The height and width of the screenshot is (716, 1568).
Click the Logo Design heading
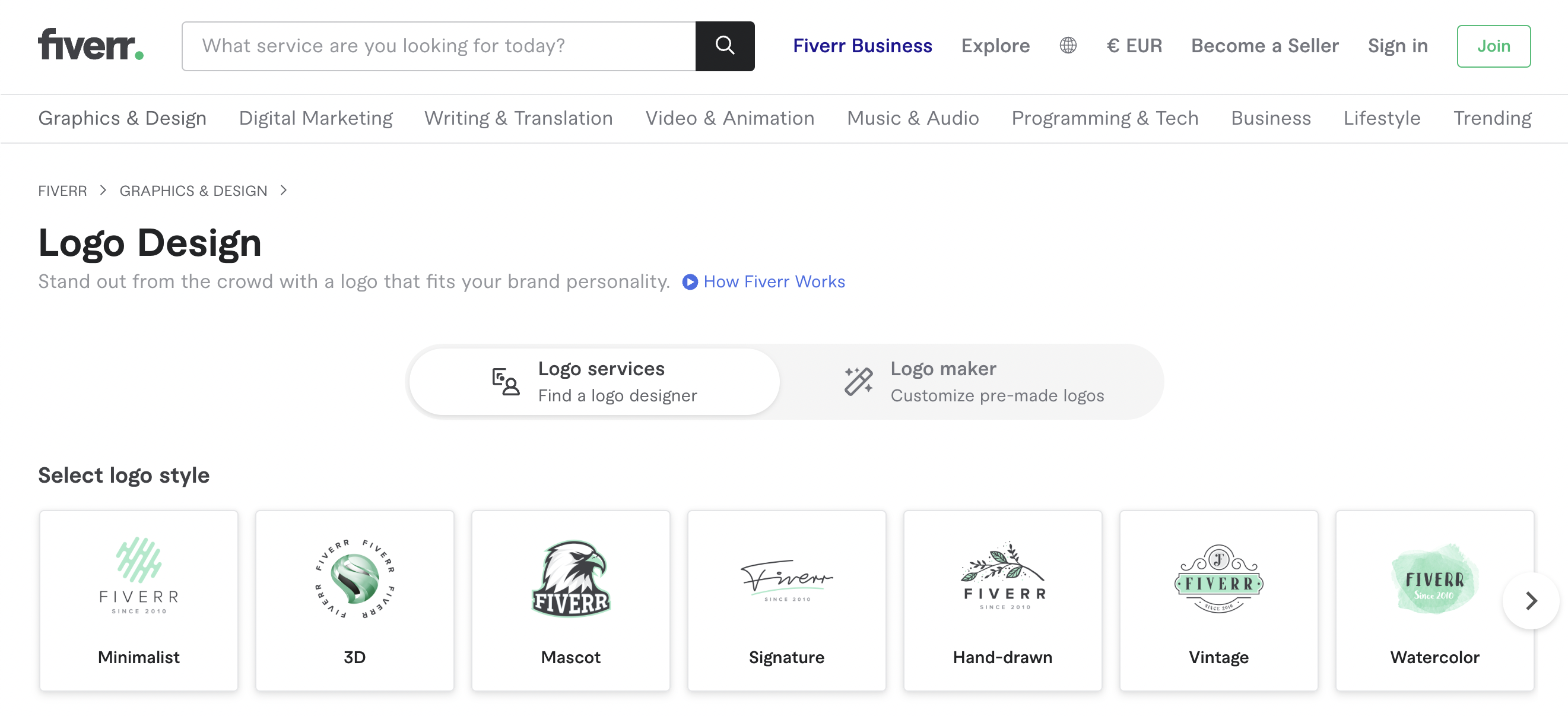coord(150,243)
